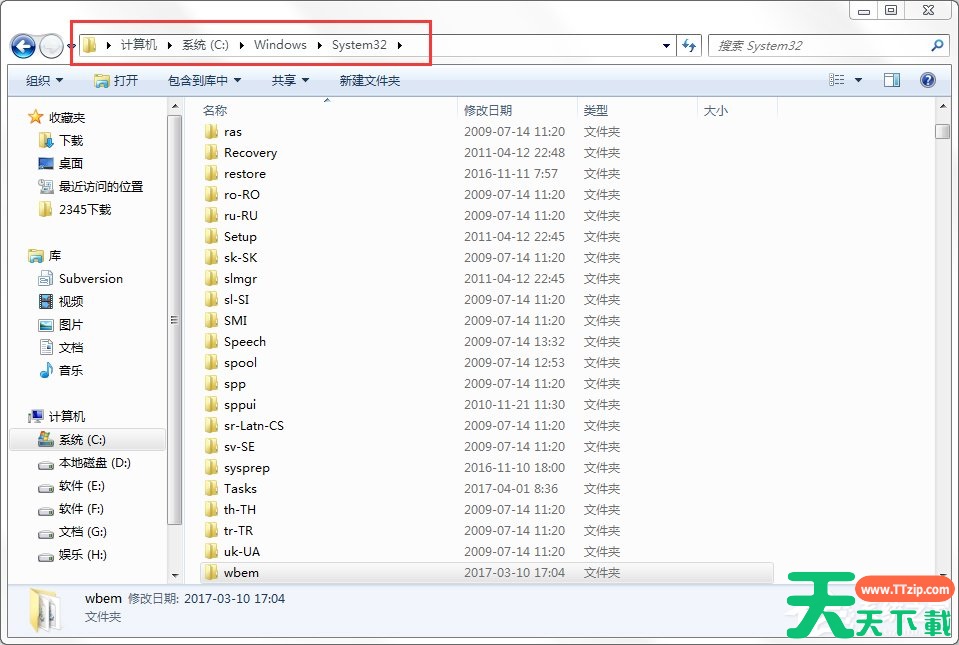Screen dimensions: 959x645
Task: Open the view options dropdown arrow
Action: point(858,80)
